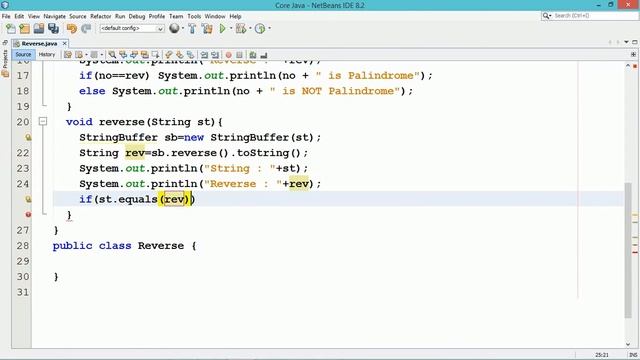Click the warning hint bulb beside StringBuffer line
640x360 pixels.
pyautogui.click(x=28, y=137)
